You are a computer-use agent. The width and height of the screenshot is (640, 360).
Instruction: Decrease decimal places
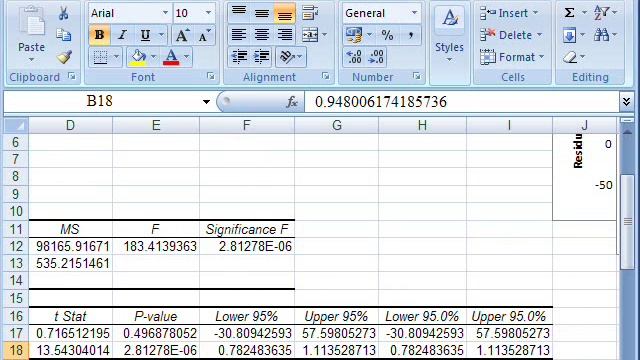click(376, 57)
